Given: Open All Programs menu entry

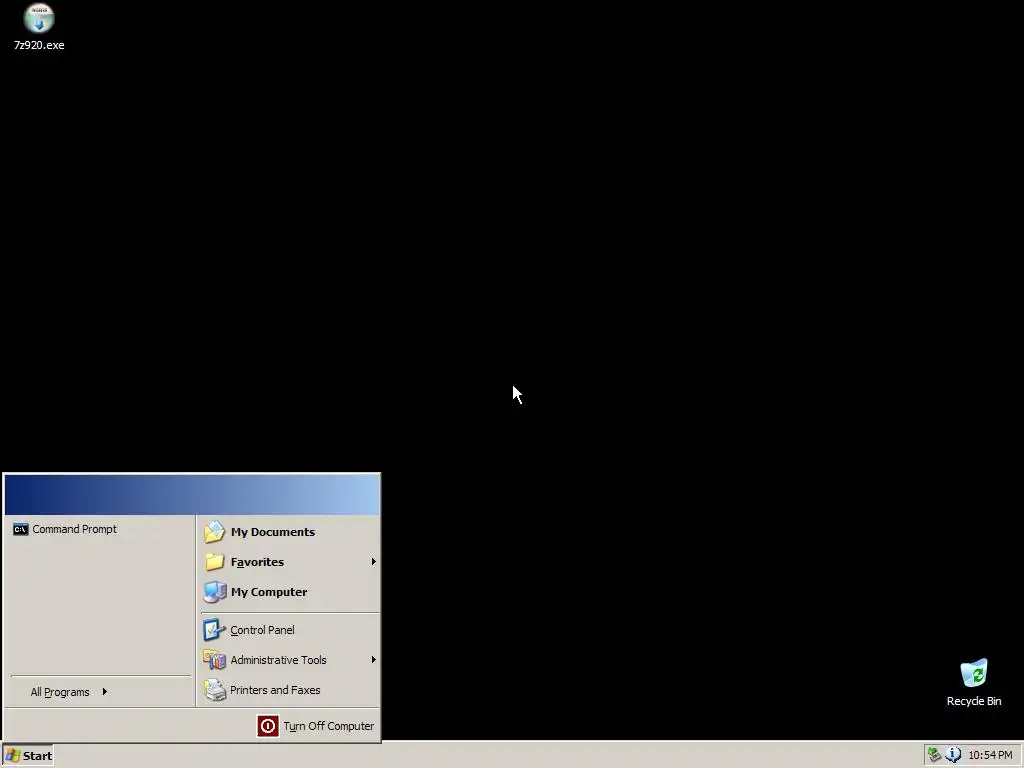Looking at the screenshot, I should click(x=101, y=692).
